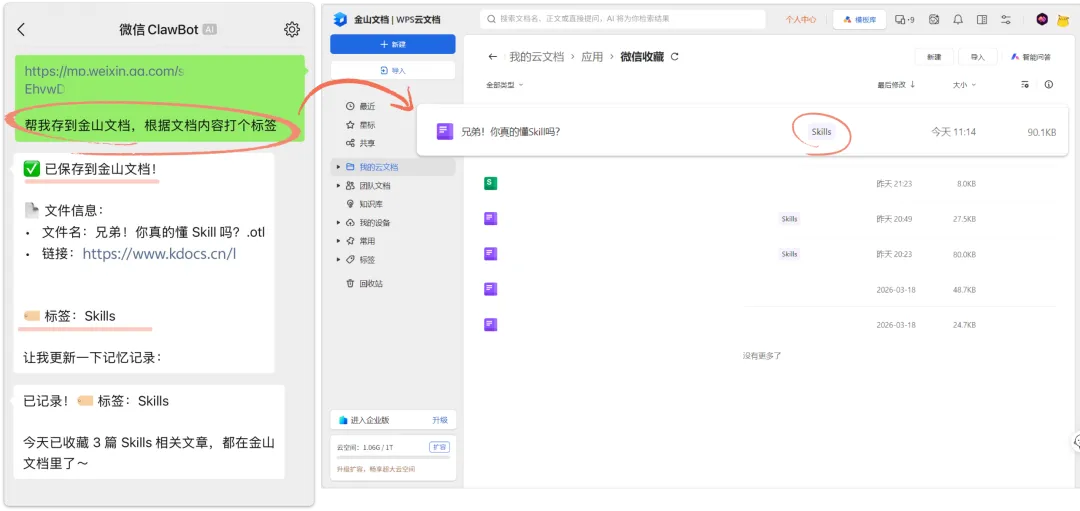Click the yellow profile avatar
This screenshot has width=1080, height=511.
point(1063,19)
